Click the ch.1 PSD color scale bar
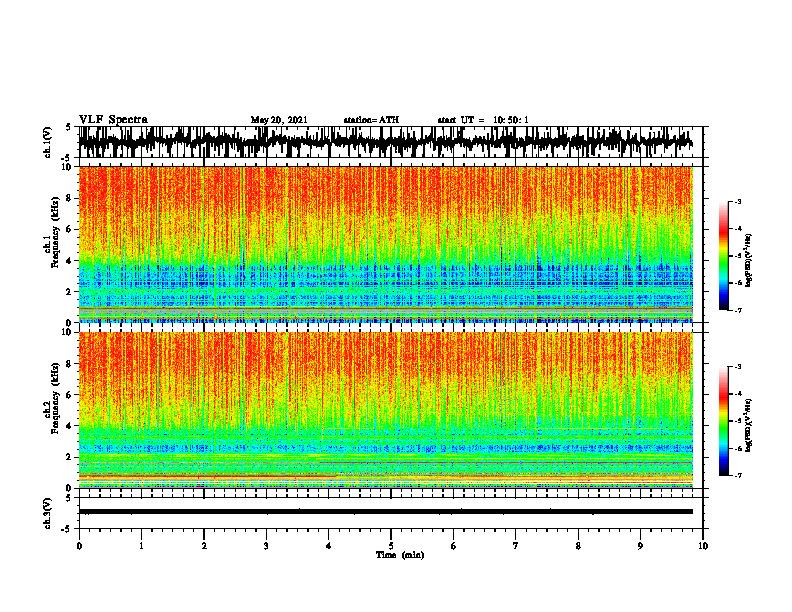 point(724,256)
